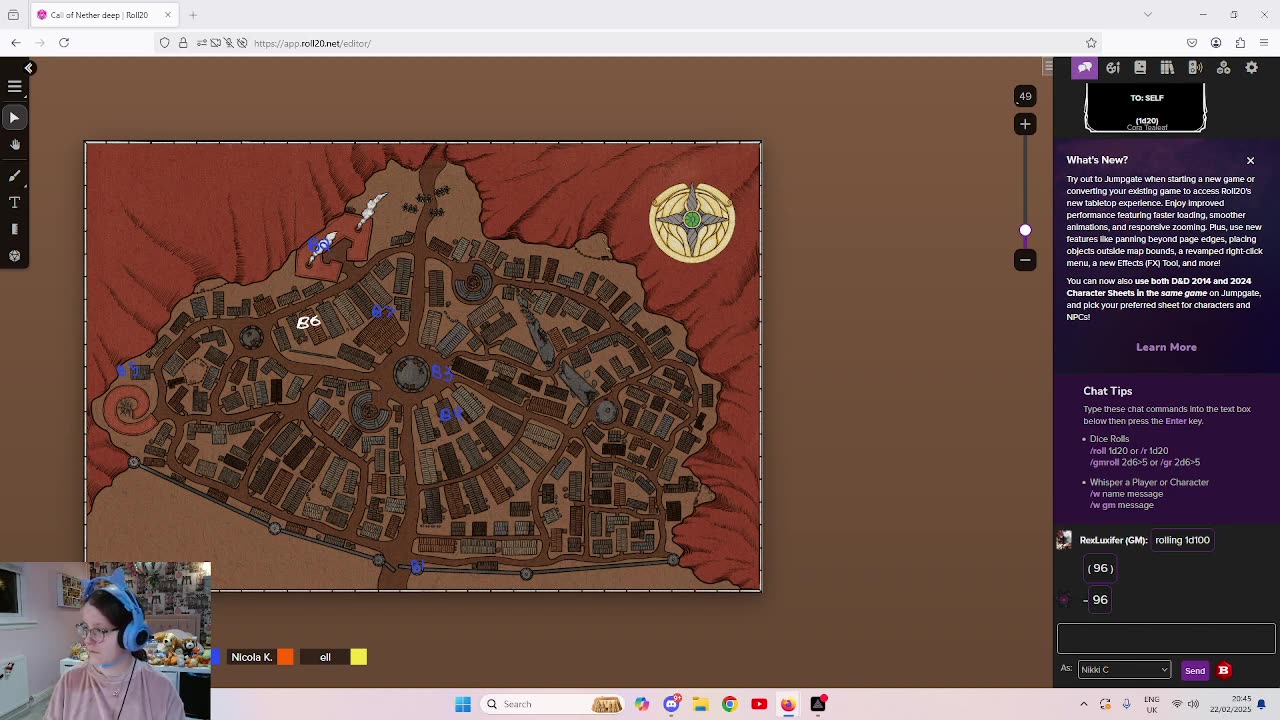Screen dimensions: 1280x720
Task: Open the Windows Start menu
Action: (x=463, y=704)
